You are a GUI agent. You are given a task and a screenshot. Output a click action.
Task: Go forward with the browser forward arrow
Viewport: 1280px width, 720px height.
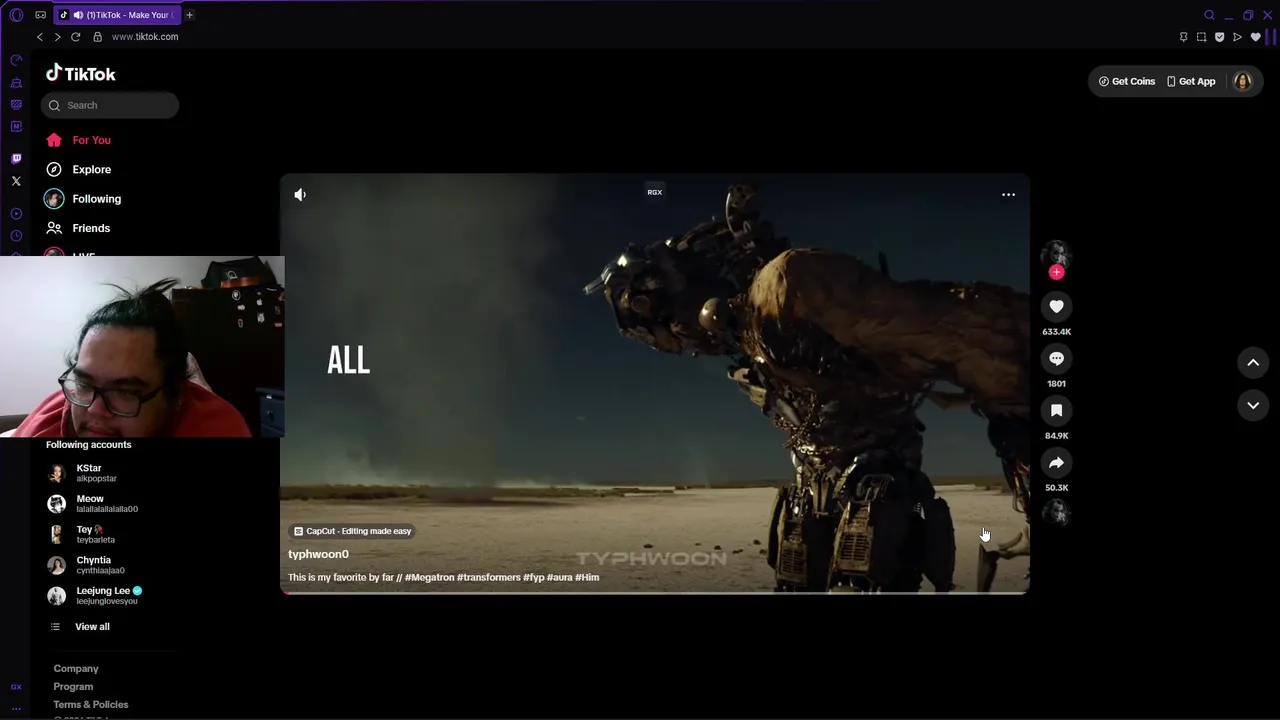click(57, 37)
